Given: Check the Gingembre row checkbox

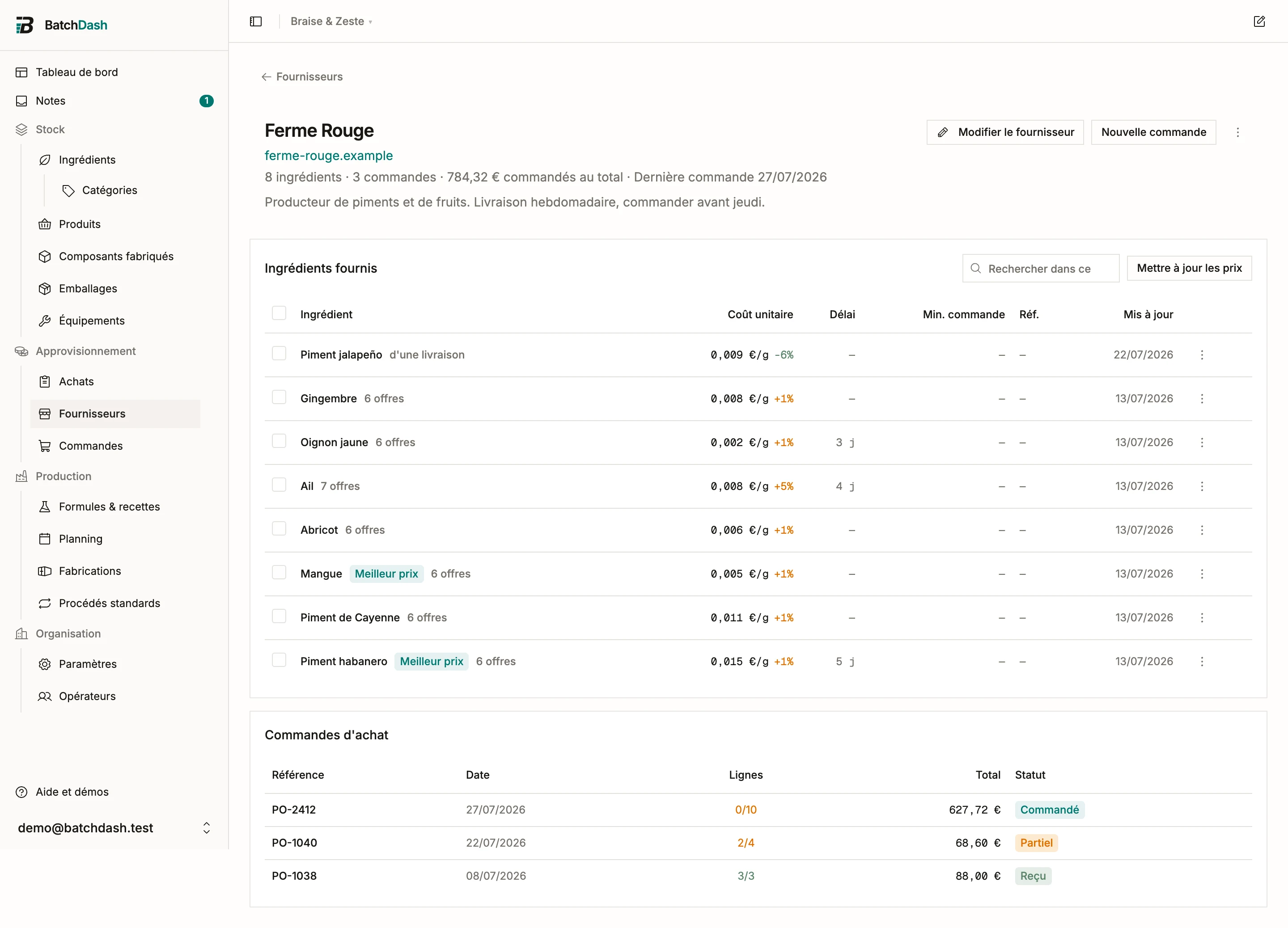Looking at the screenshot, I should (x=279, y=397).
